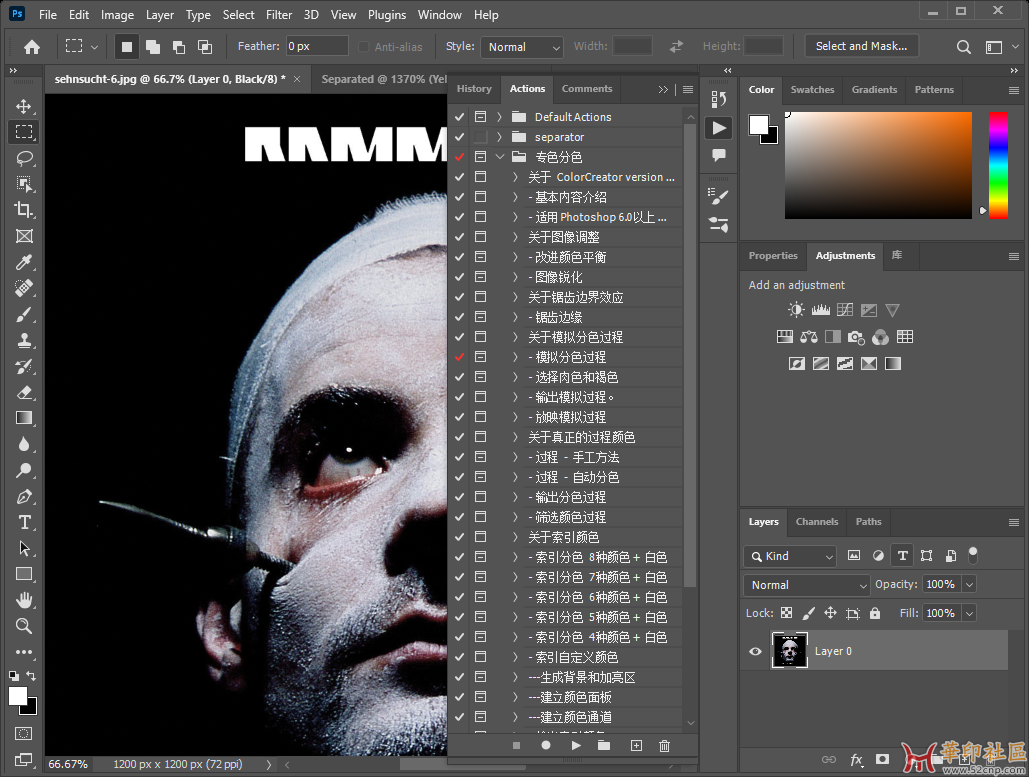1029x777 pixels.
Task: Pick a hue on the rainbow spectrum slider
Action: (998, 165)
